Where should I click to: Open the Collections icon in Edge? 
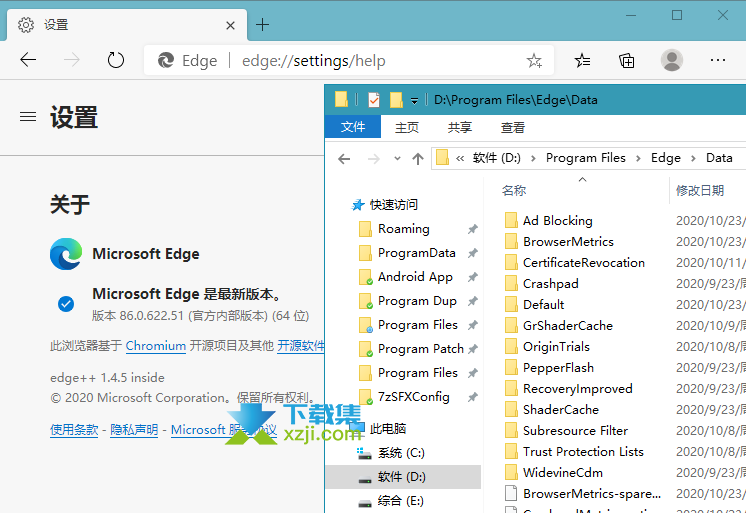627,60
